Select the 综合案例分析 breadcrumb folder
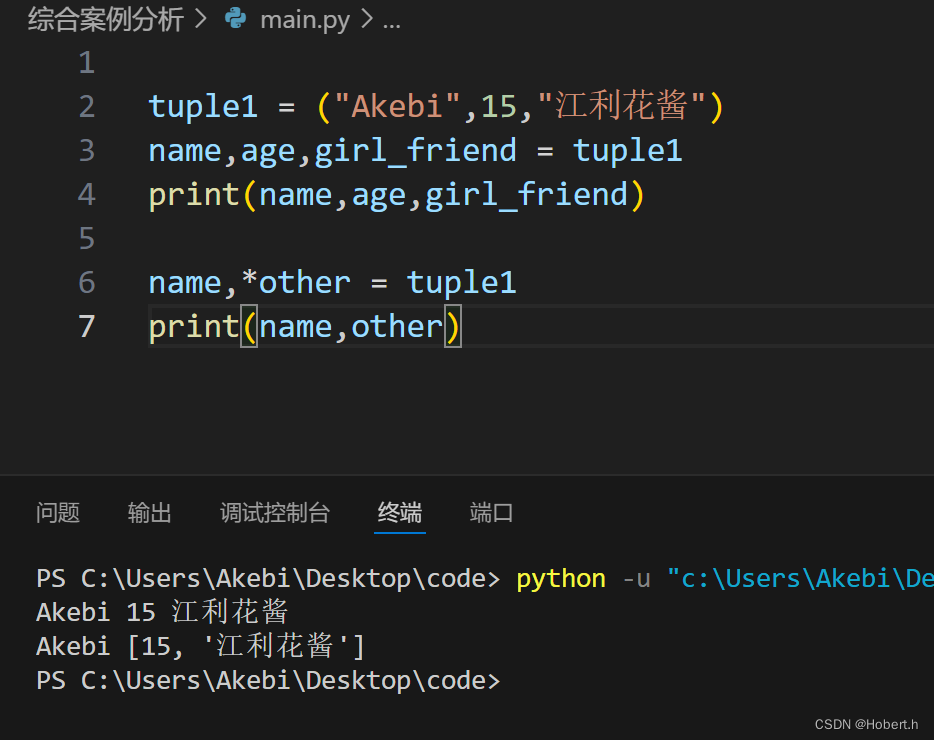 click(105, 19)
